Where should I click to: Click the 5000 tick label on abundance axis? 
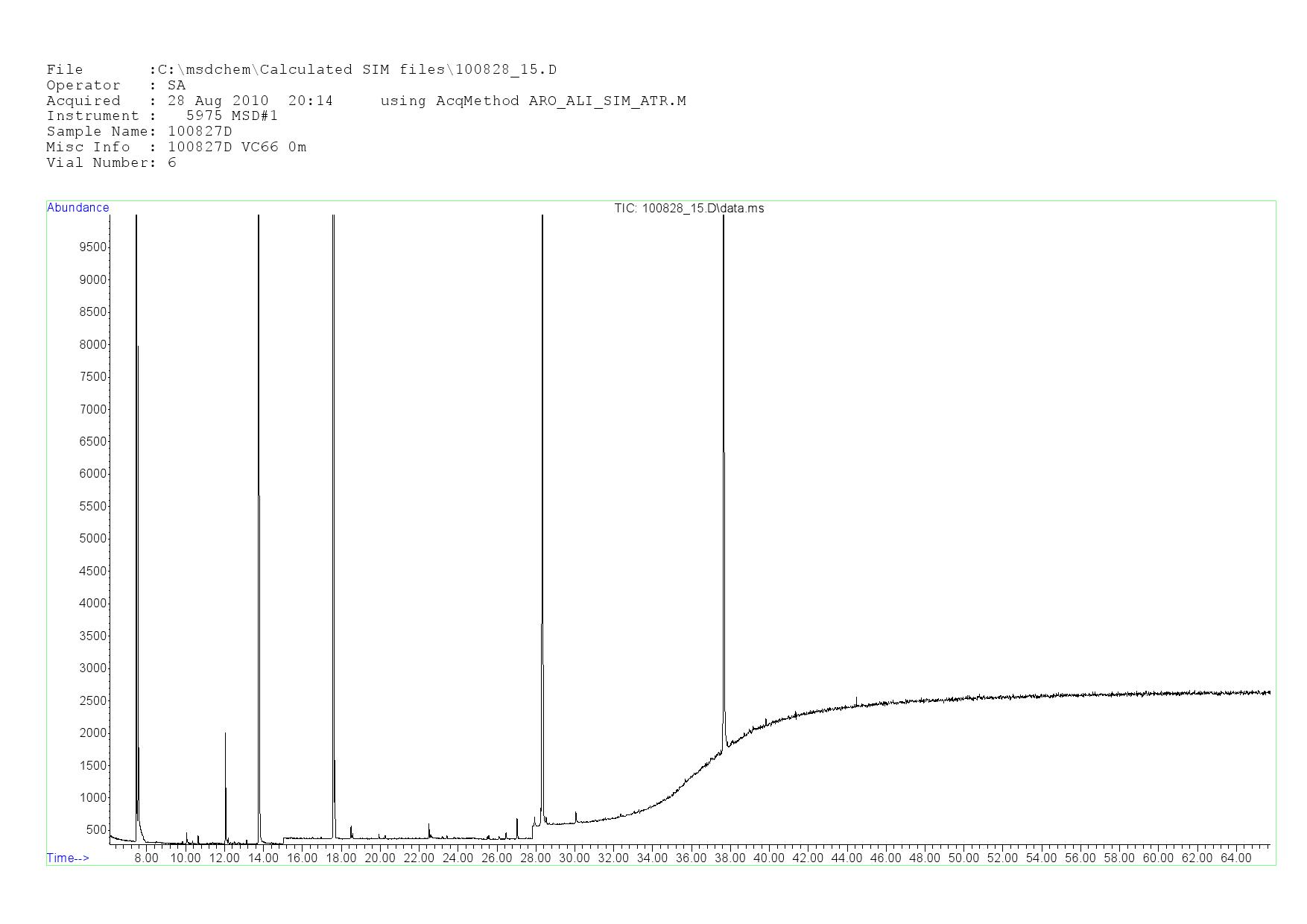(93, 539)
